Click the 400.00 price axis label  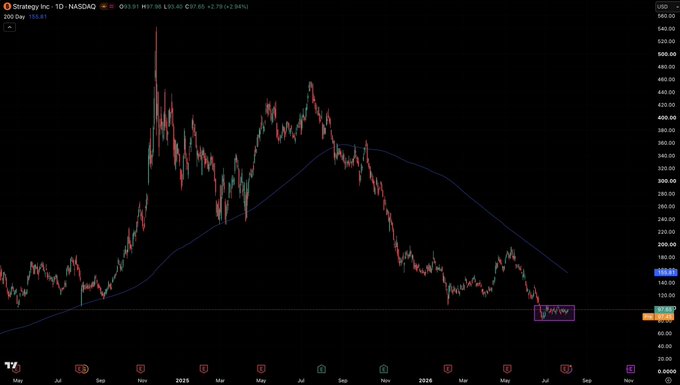click(667, 117)
